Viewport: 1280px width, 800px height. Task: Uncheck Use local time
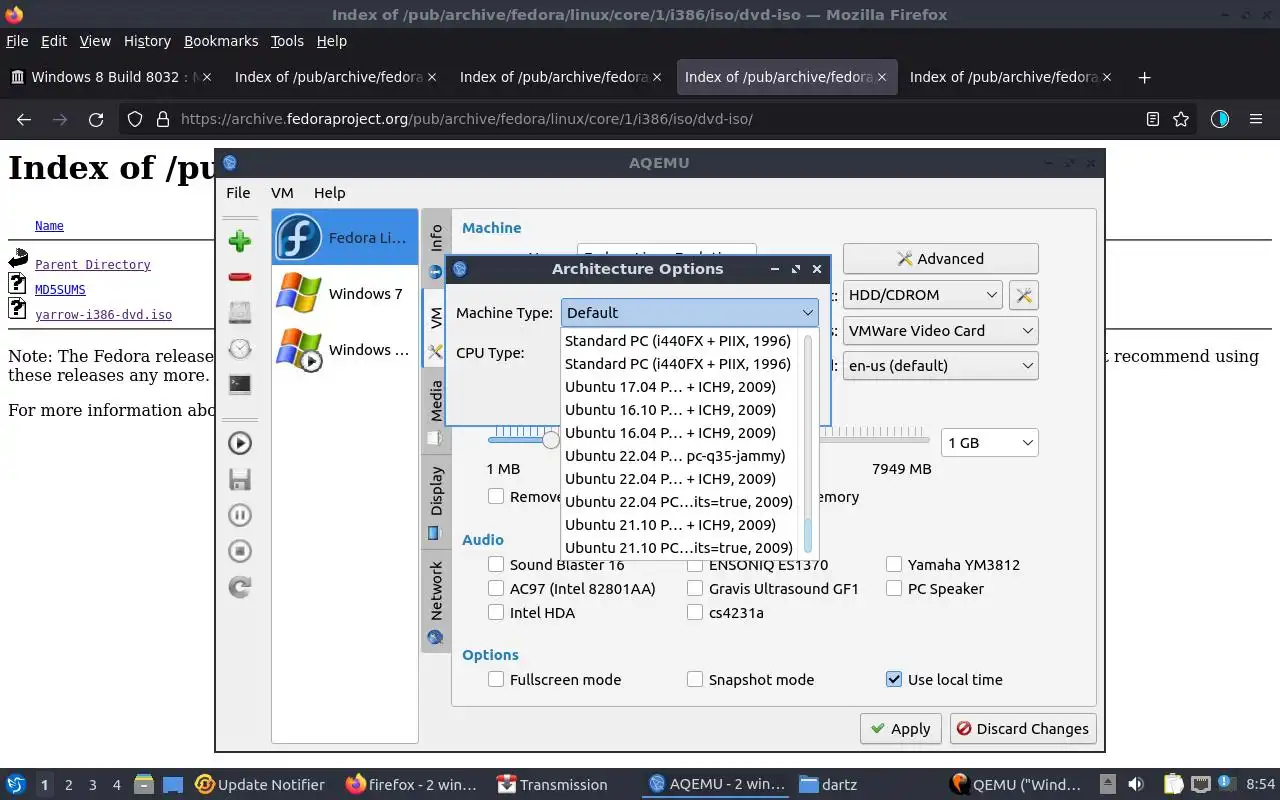(894, 679)
